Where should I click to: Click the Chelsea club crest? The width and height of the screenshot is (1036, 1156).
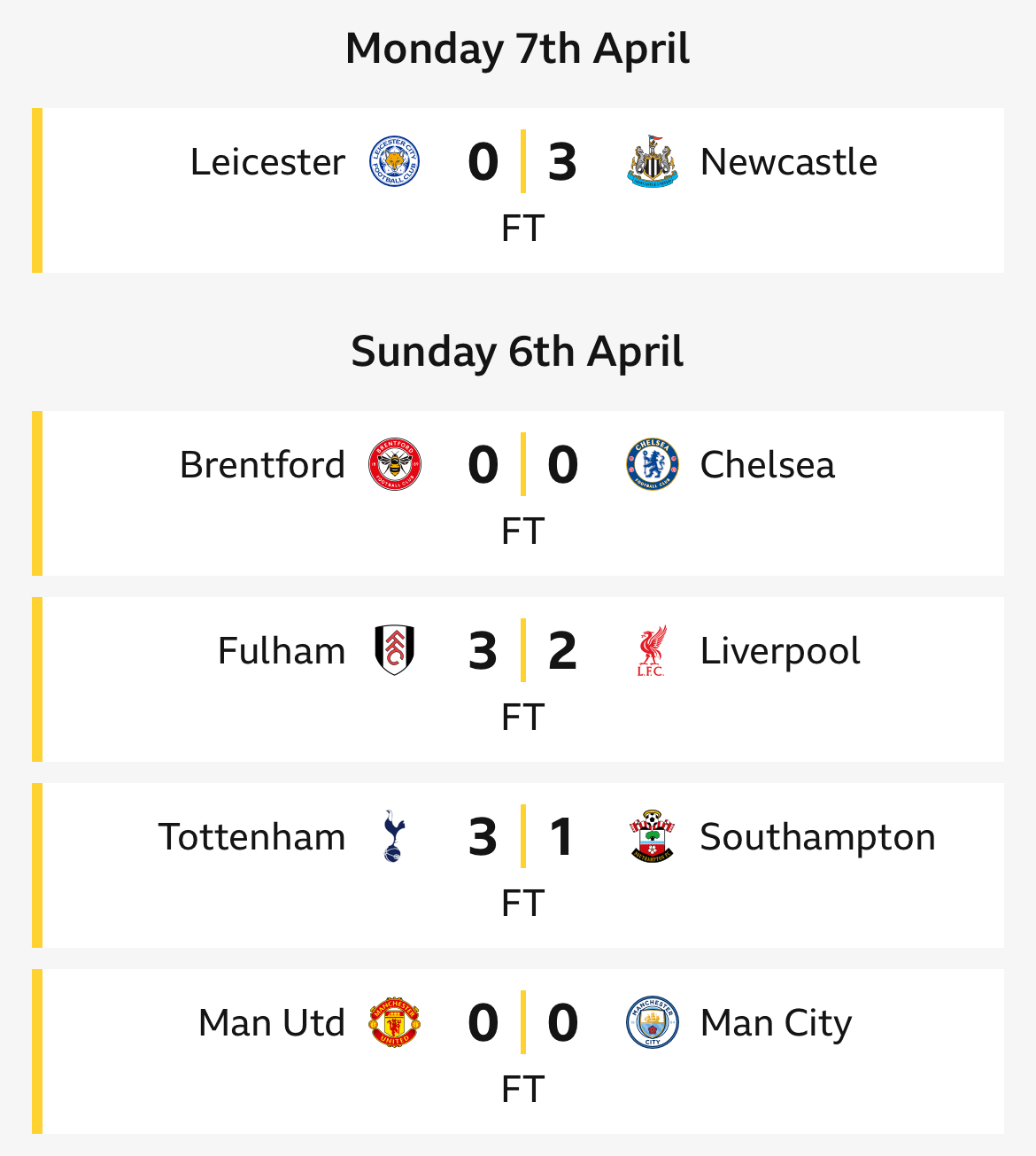click(653, 464)
